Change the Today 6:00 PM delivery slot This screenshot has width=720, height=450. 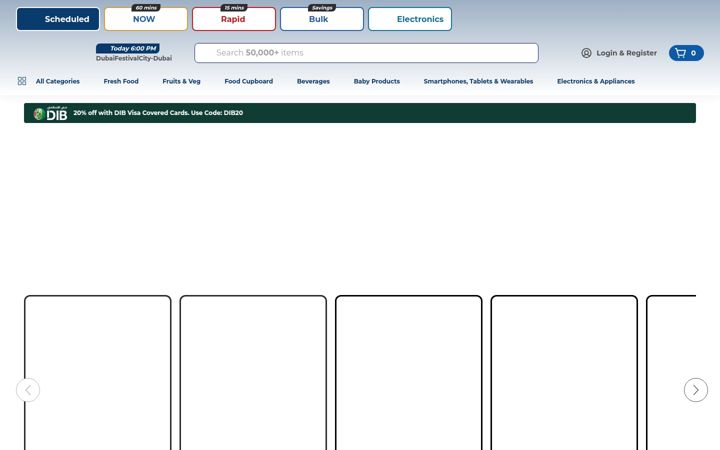point(128,48)
